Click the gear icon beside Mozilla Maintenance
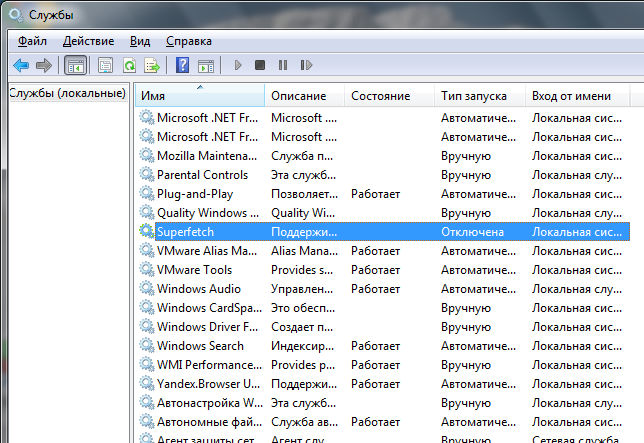 [147, 155]
